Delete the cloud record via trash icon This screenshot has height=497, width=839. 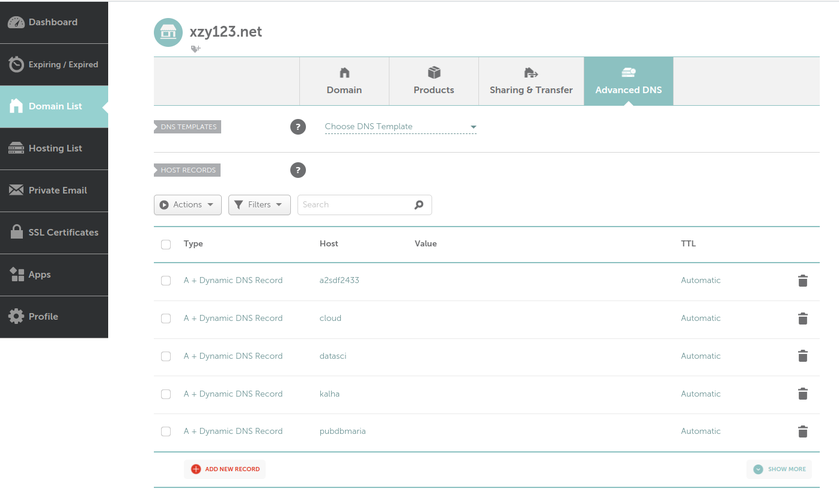803,318
